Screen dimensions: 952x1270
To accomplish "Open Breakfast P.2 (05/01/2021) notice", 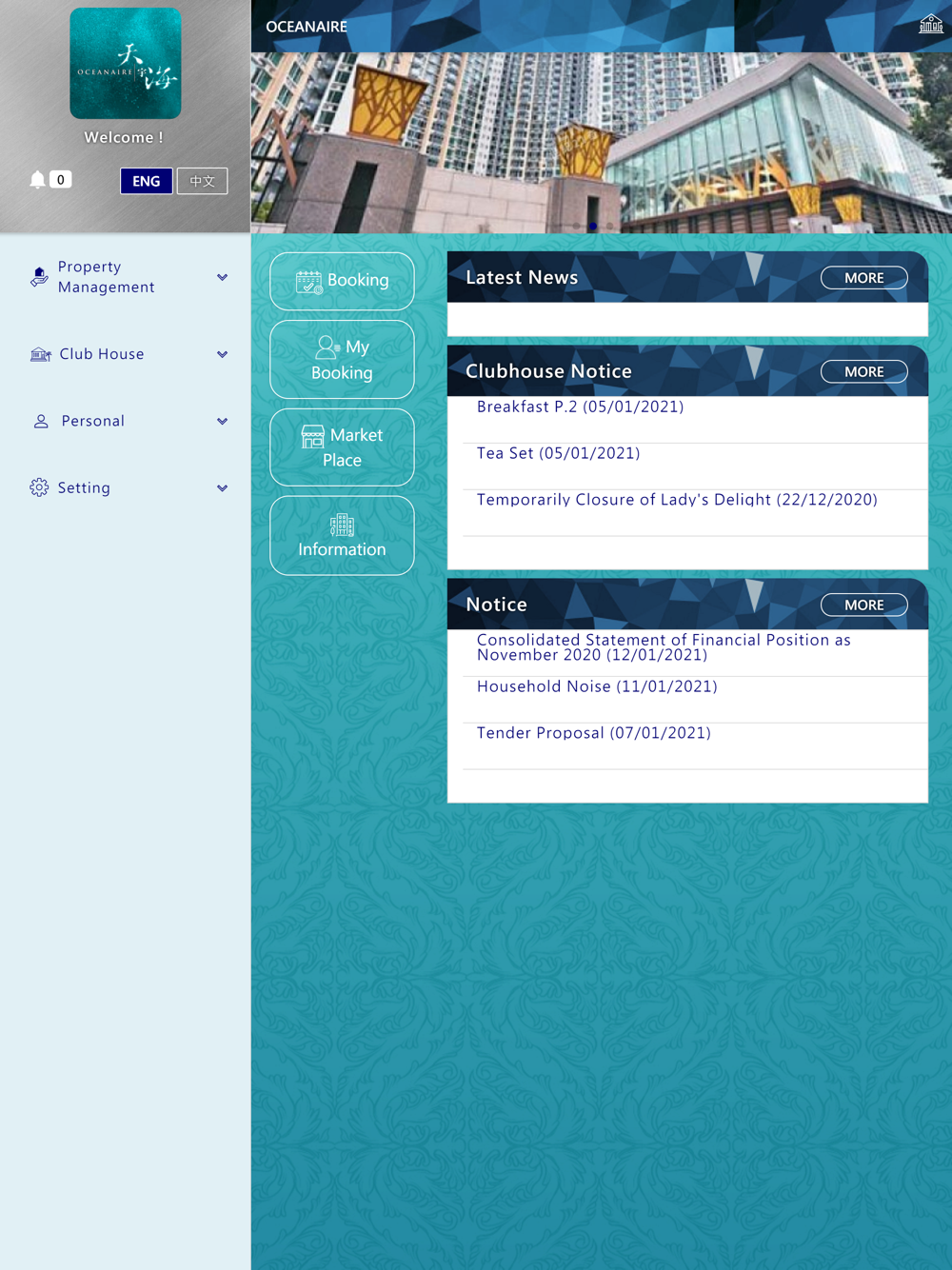I will click(x=580, y=407).
